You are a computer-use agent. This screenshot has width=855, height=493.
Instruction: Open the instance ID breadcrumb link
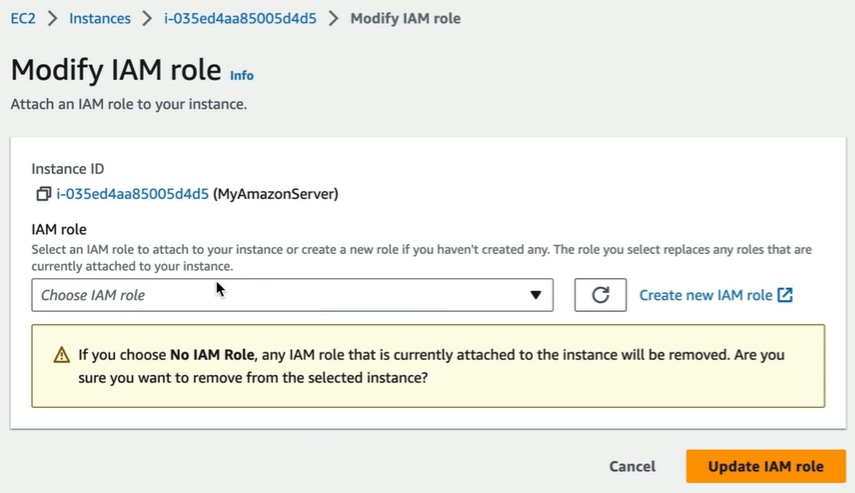pyautogui.click(x=240, y=19)
